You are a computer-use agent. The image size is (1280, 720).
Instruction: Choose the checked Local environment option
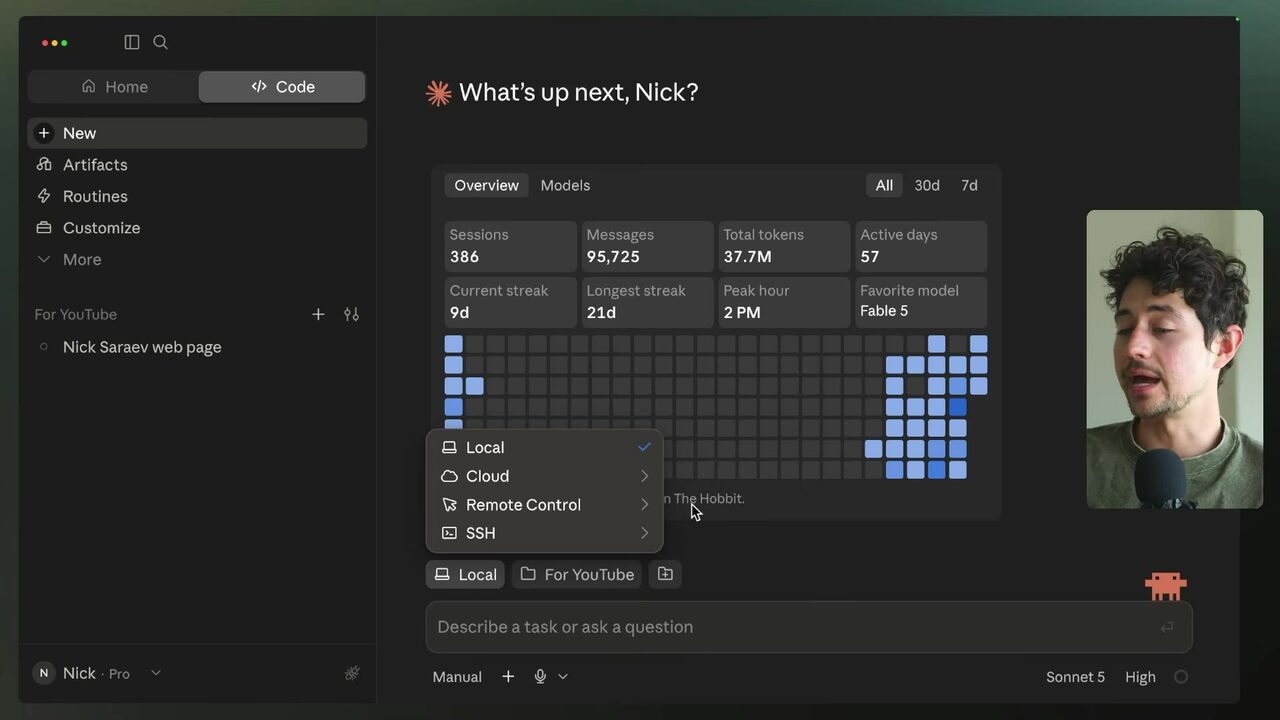[545, 447]
